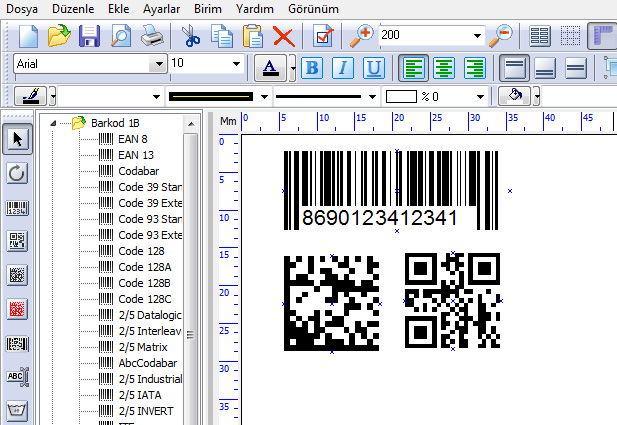This screenshot has height=425, width=617.
Task: Open the line style dropdown
Action: click(x=372, y=97)
